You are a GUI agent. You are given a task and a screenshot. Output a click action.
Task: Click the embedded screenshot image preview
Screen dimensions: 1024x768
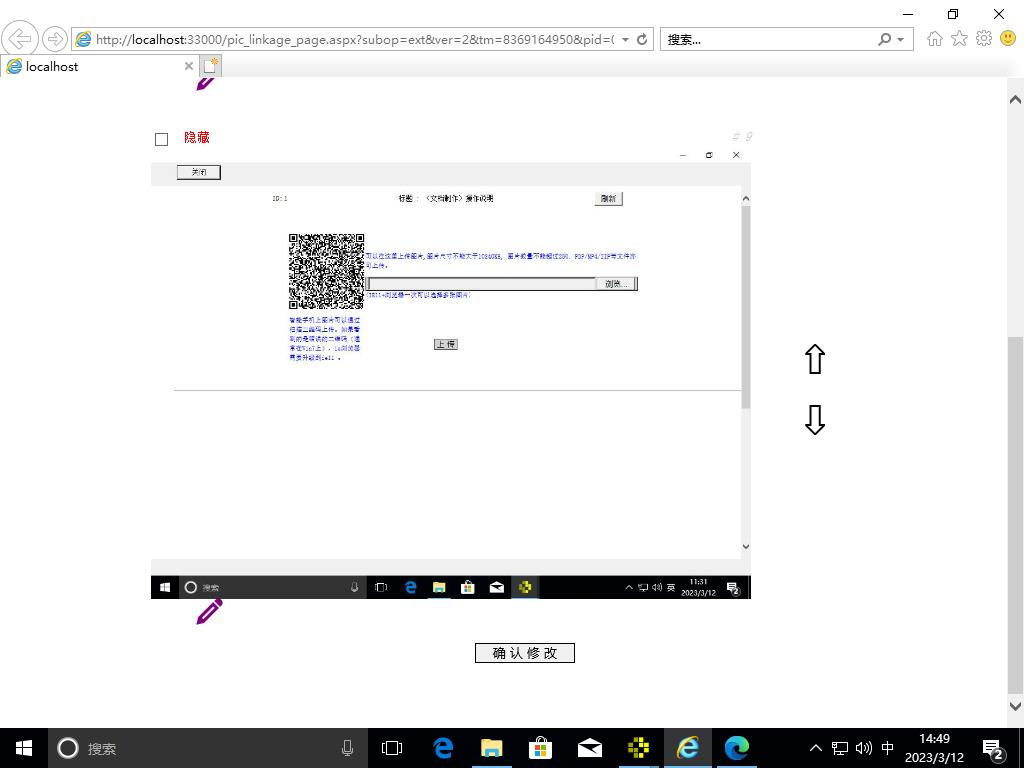pyautogui.click(x=450, y=372)
